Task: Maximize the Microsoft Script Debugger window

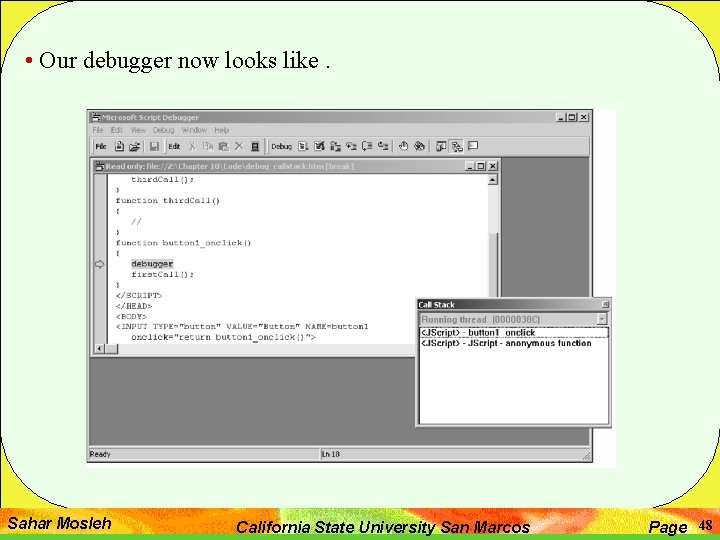Action: pos(572,117)
